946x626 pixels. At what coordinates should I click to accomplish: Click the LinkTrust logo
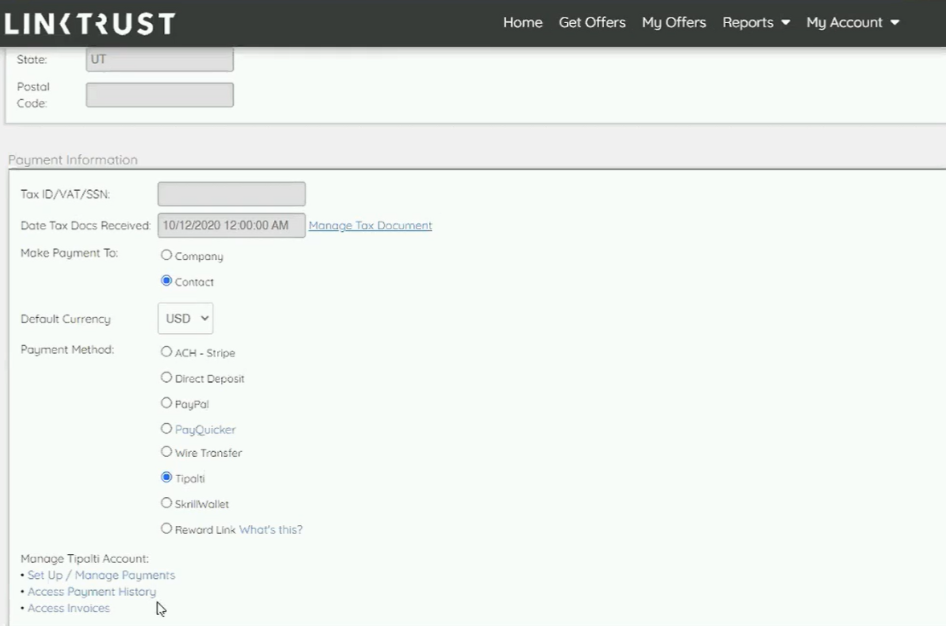point(90,23)
